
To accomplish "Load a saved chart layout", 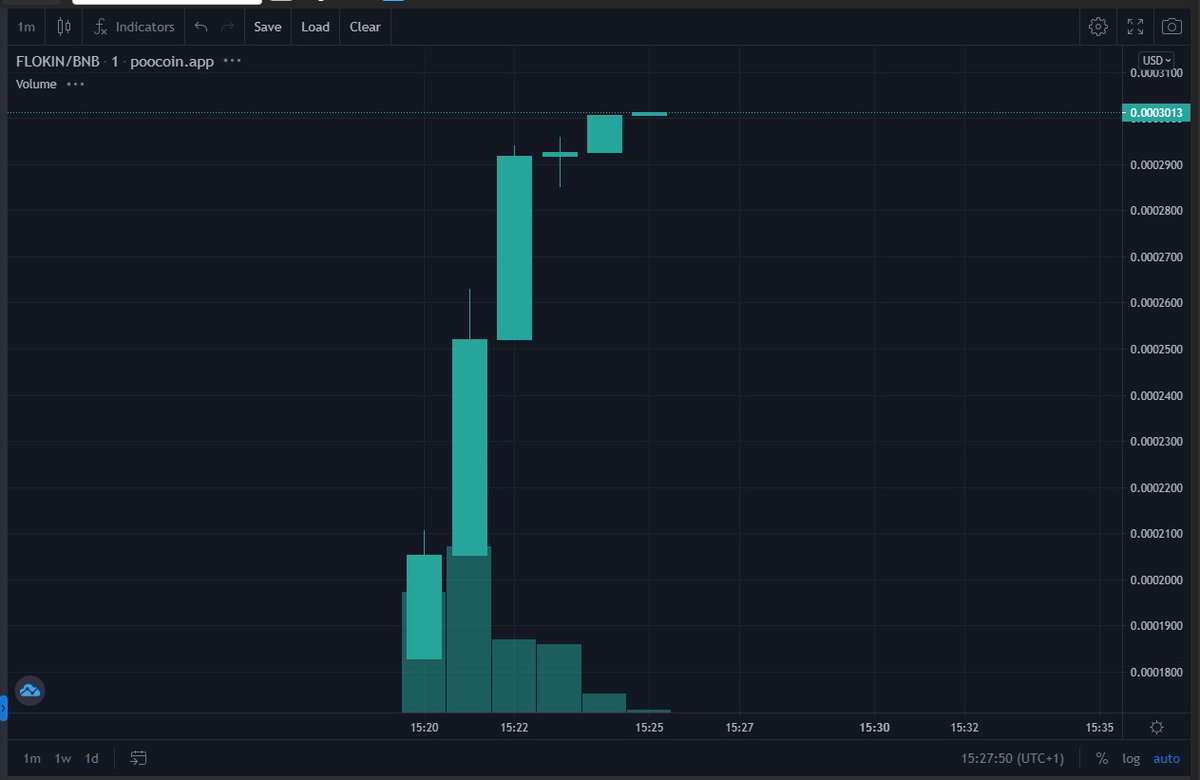I will (315, 27).
